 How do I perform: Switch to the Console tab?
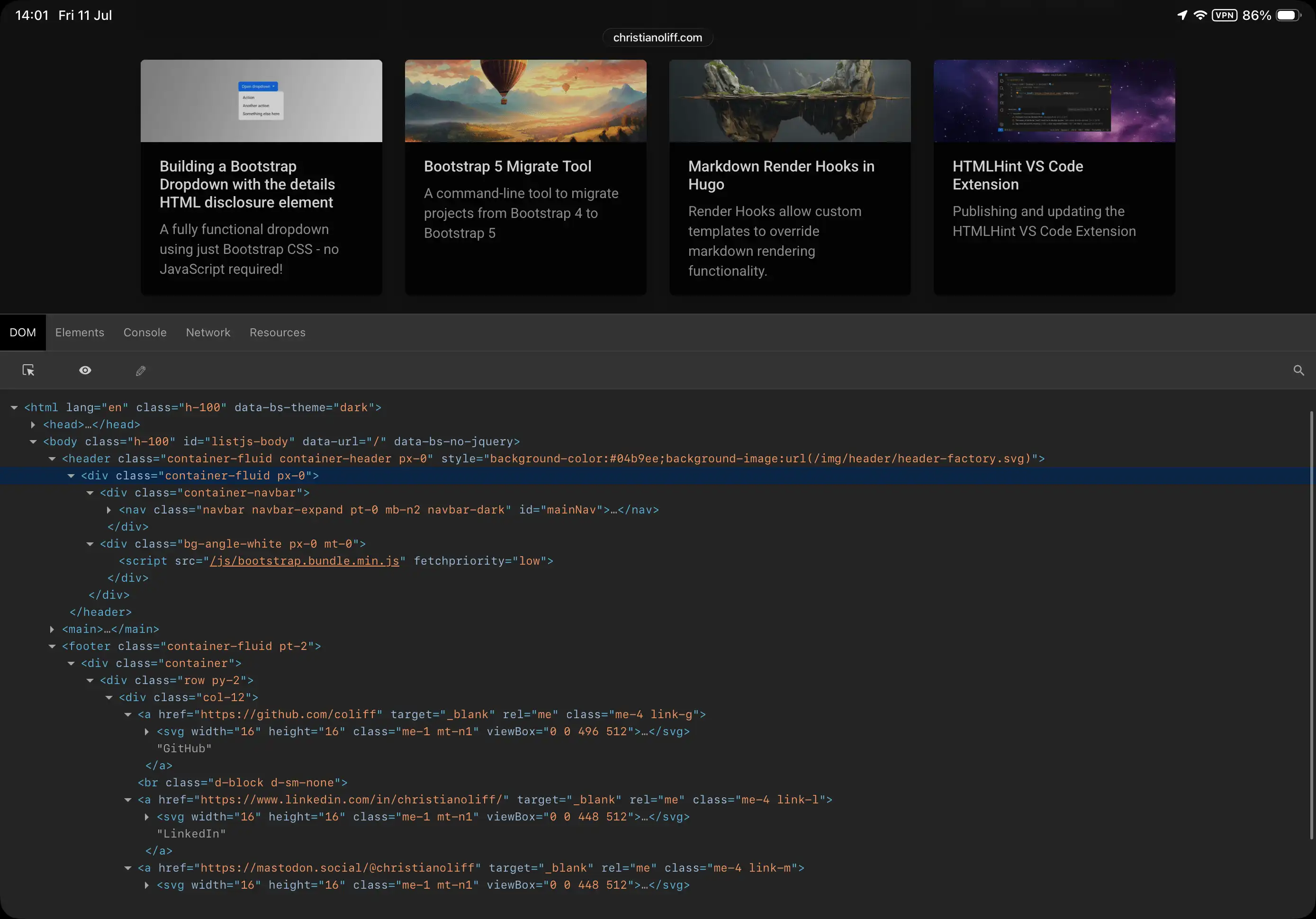(x=144, y=333)
